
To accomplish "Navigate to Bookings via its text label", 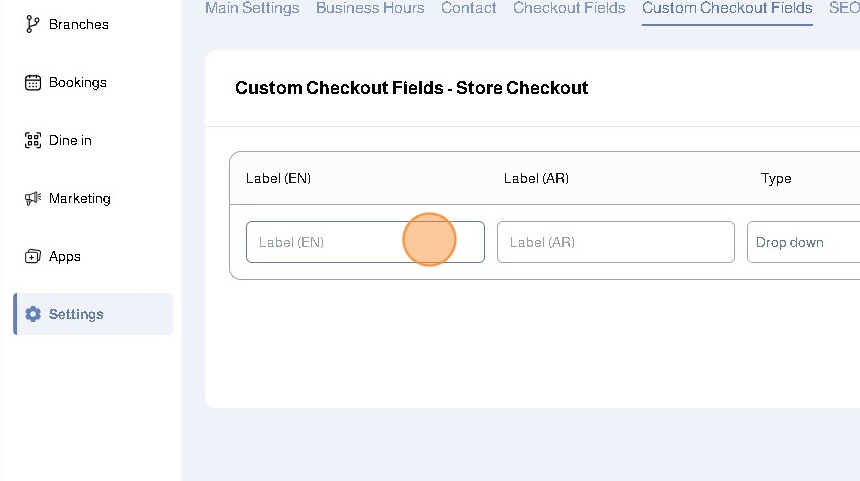I will [78, 82].
